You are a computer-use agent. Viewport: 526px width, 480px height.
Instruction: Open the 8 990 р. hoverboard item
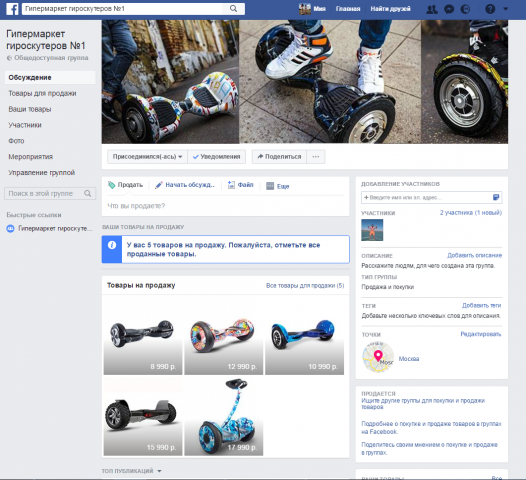[x=143, y=336]
